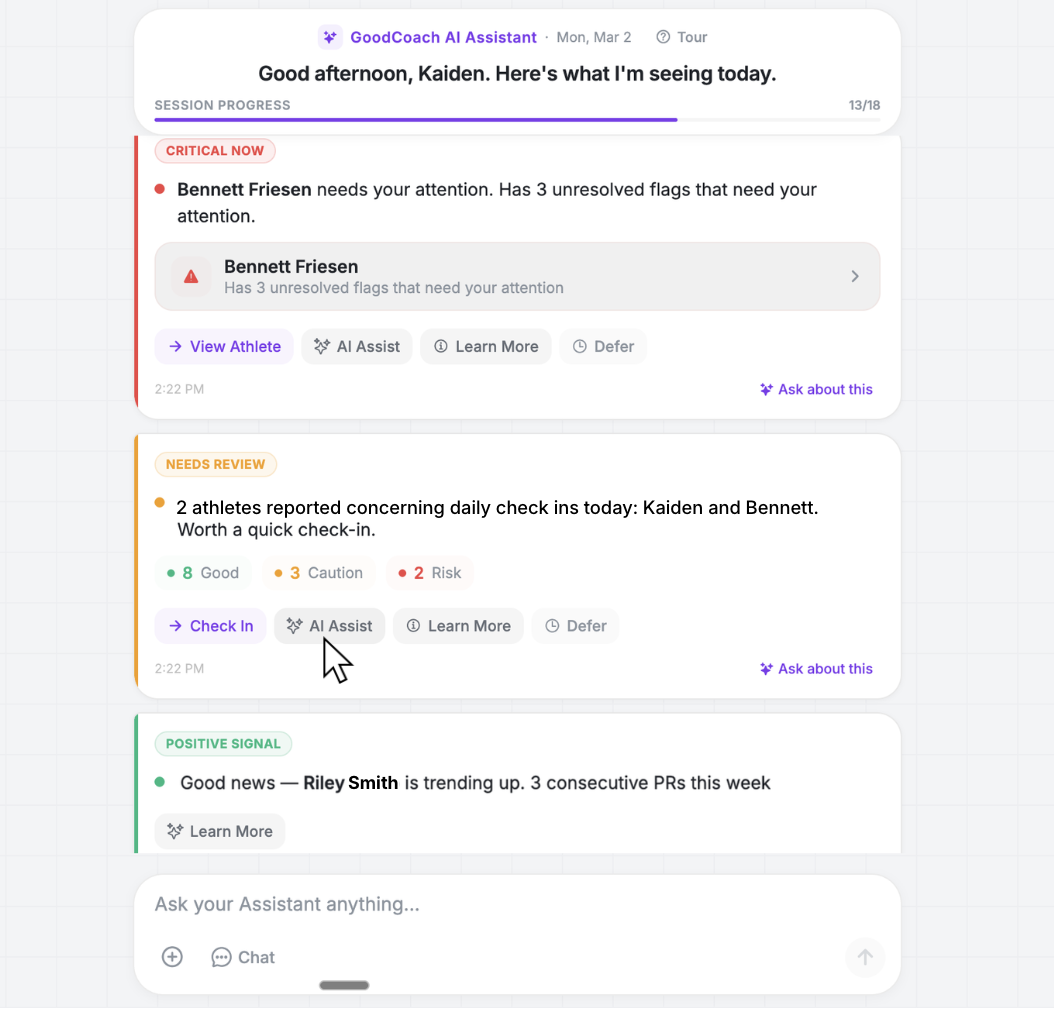
Task: Select the Chat bubble icon
Action: [x=220, y=957]
